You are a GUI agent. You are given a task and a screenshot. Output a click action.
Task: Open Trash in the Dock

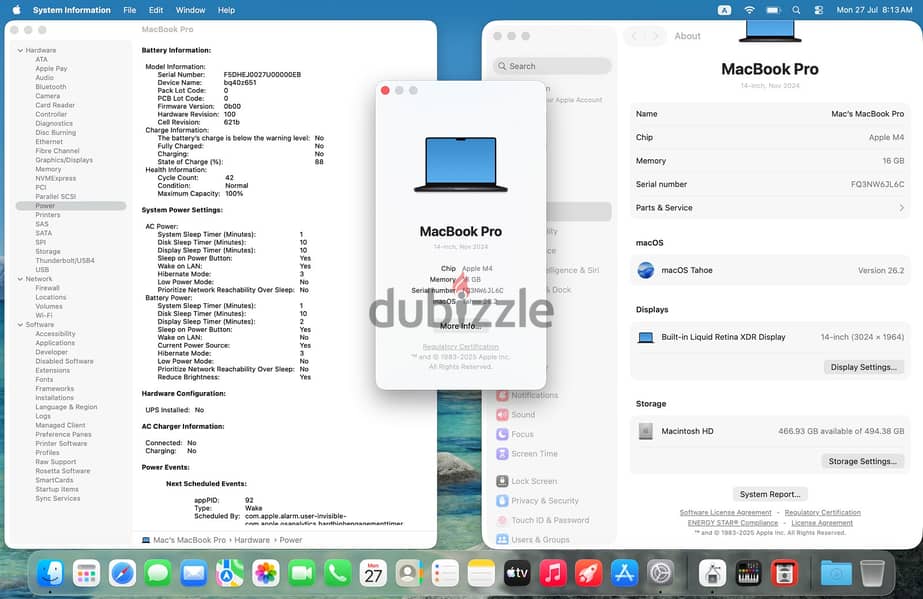(x=872, y=573)
